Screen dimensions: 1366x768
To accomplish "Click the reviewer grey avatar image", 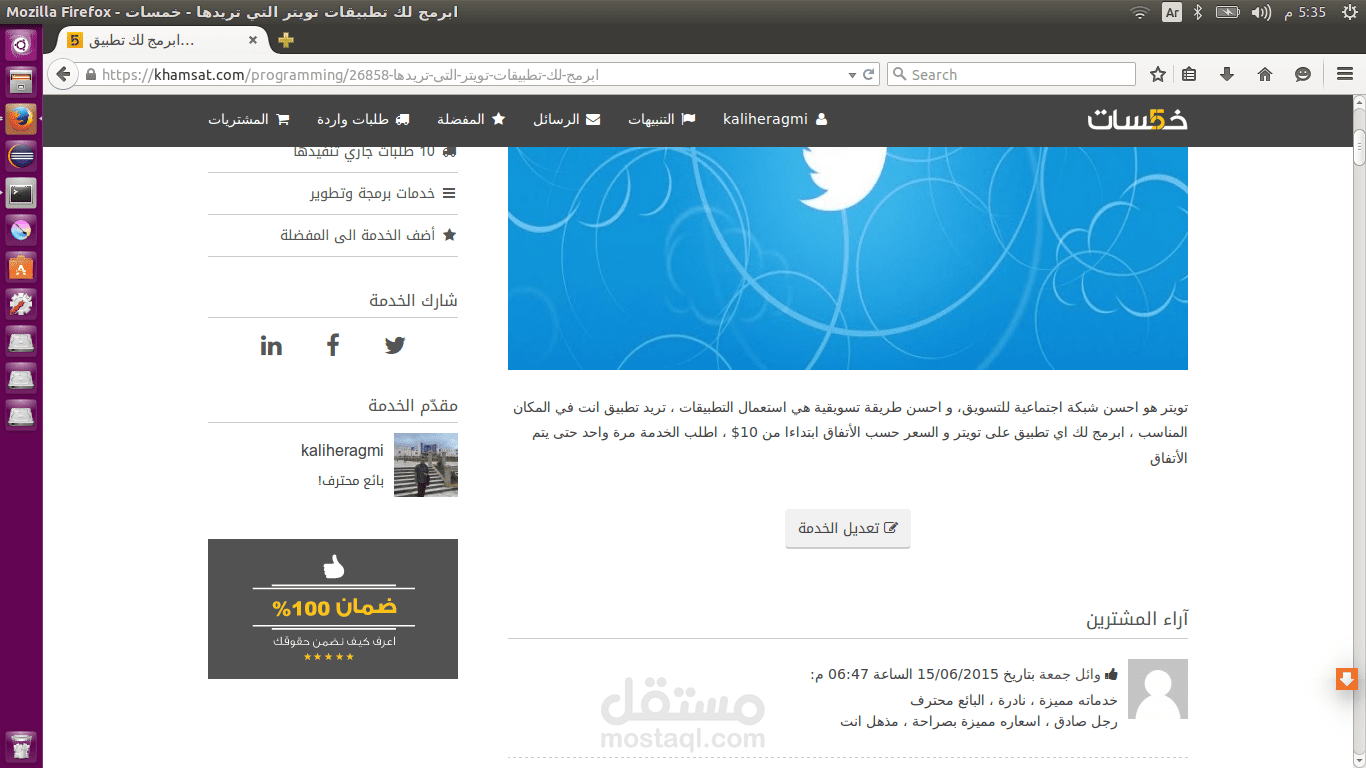I will (1158, 689).
